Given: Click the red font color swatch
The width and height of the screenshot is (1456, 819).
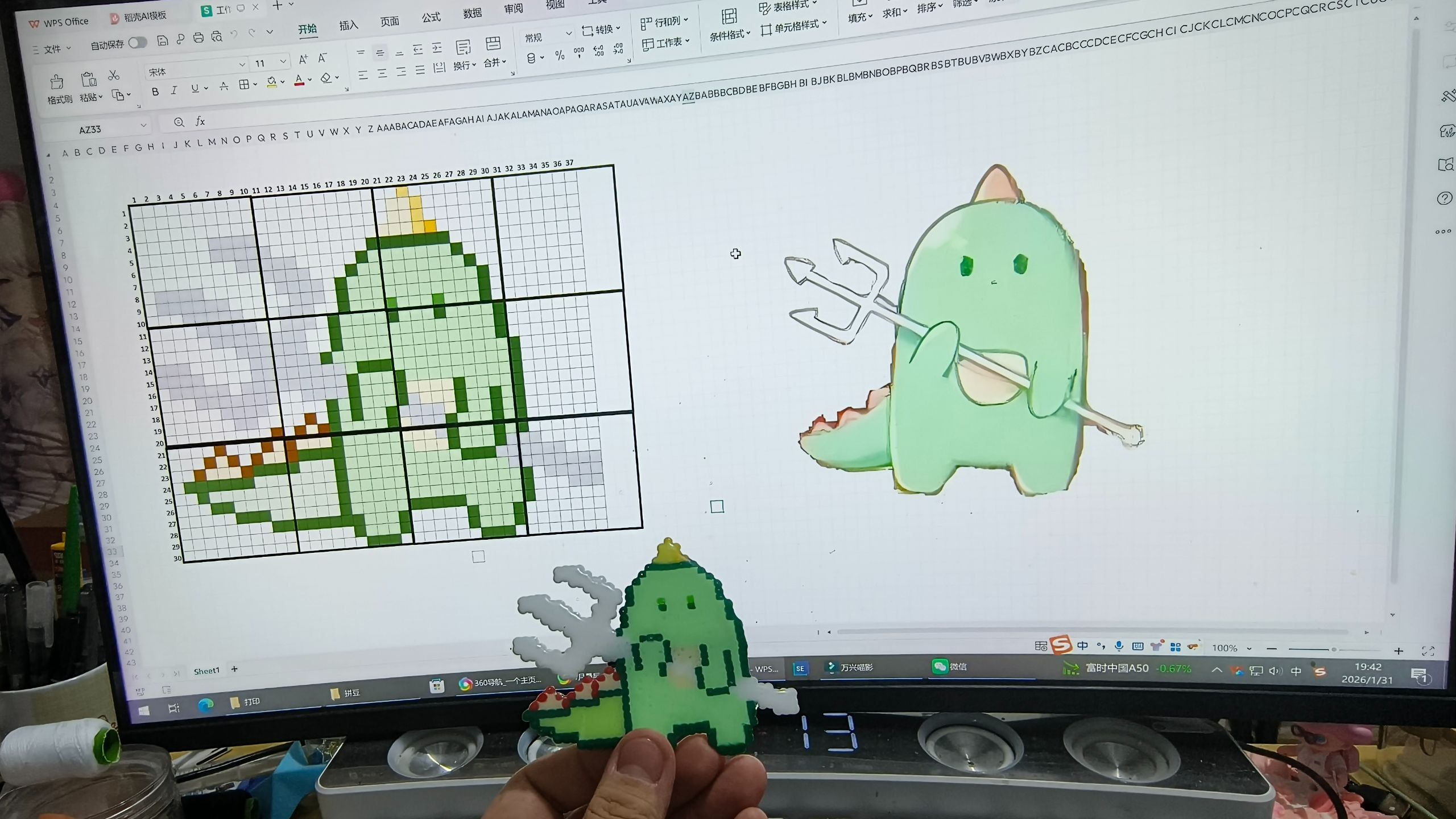Looking at the screenshot, I should 299,80.
